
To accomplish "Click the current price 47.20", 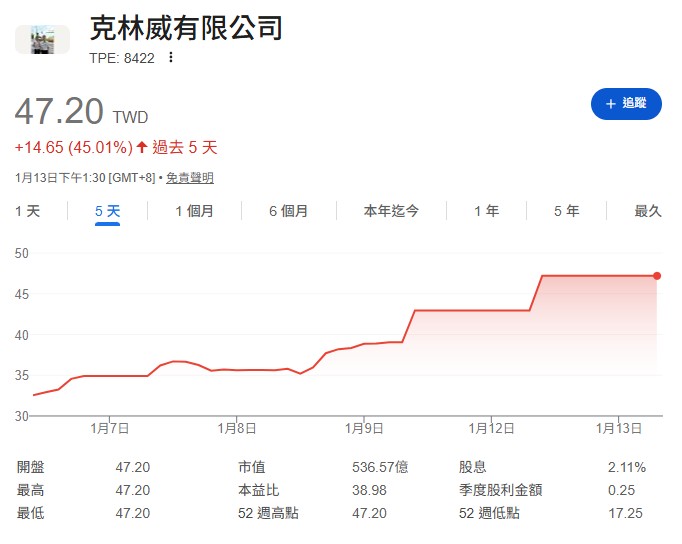I will [x=59, y=112].
